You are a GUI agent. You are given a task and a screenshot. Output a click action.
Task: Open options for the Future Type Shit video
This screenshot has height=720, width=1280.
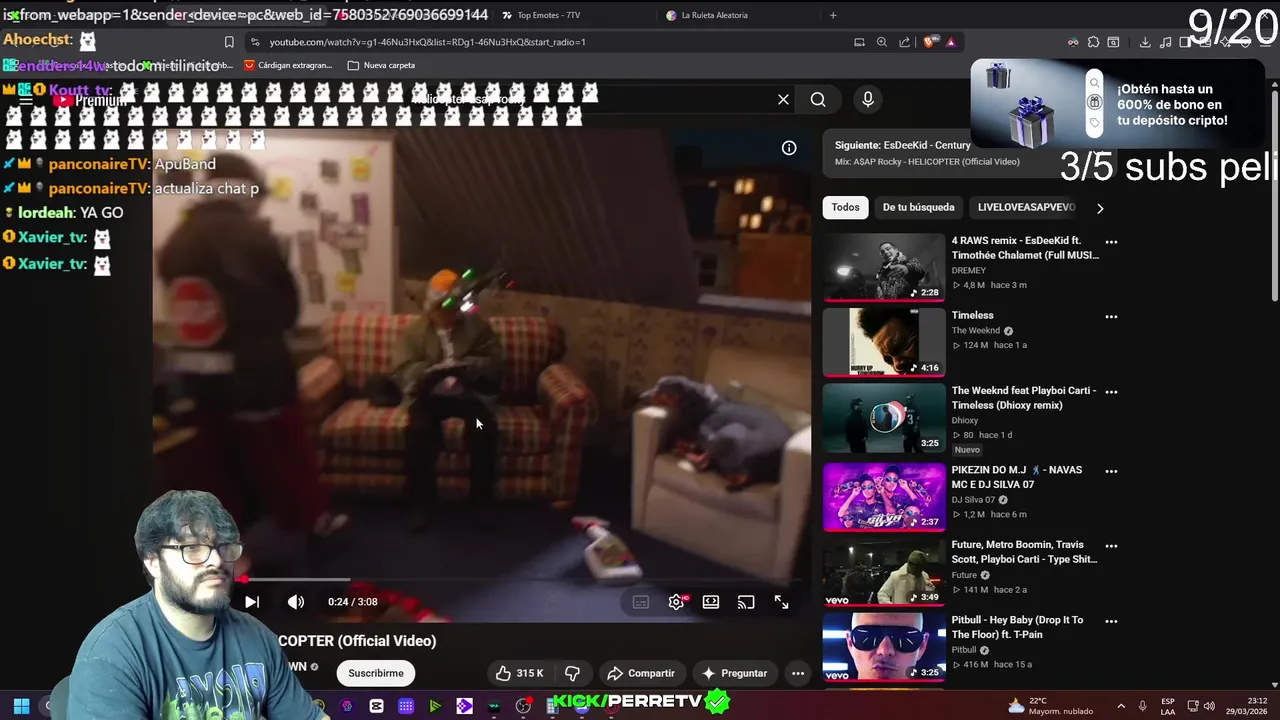pos(1111,546)
